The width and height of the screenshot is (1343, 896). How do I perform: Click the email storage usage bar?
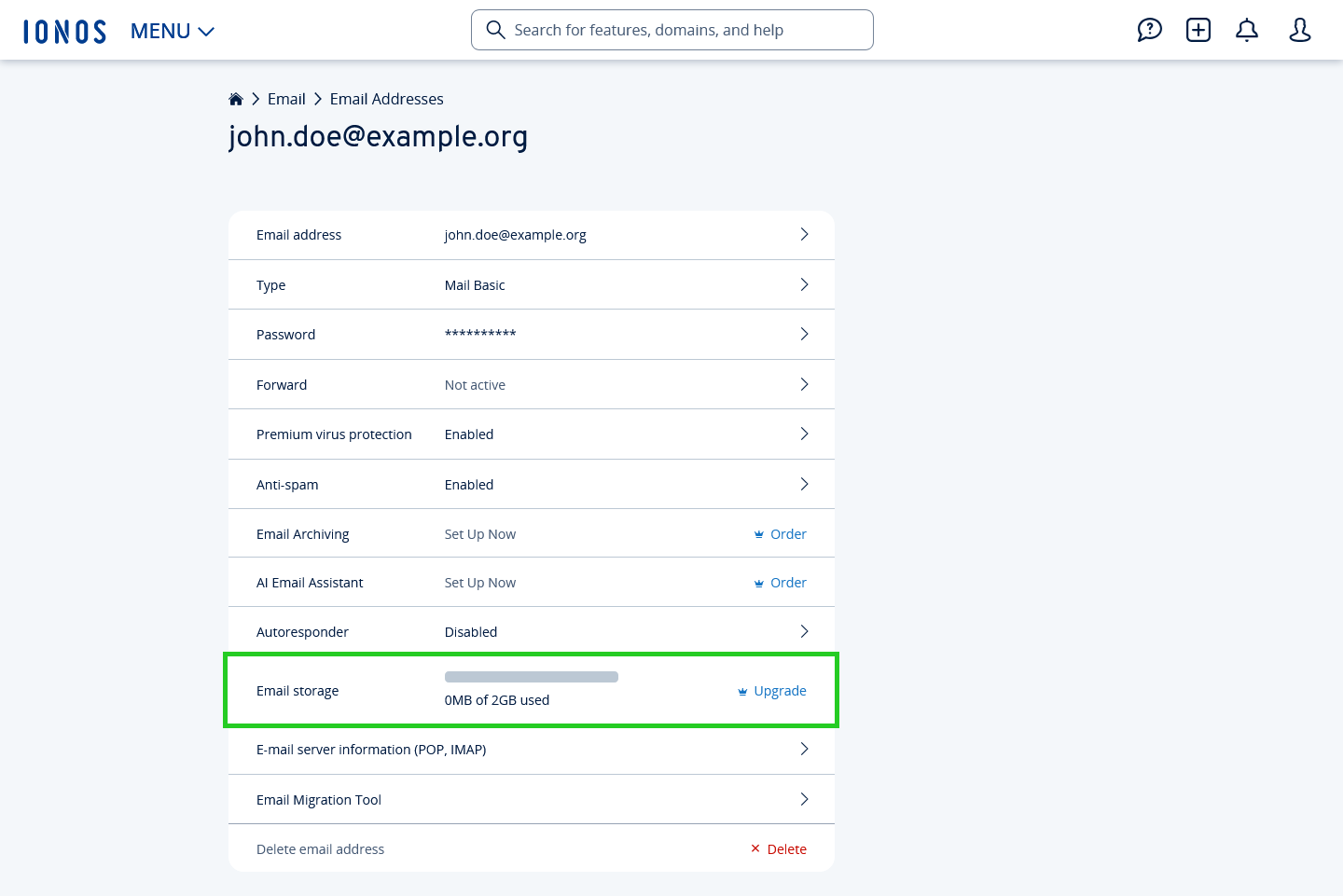coord(532,676)
